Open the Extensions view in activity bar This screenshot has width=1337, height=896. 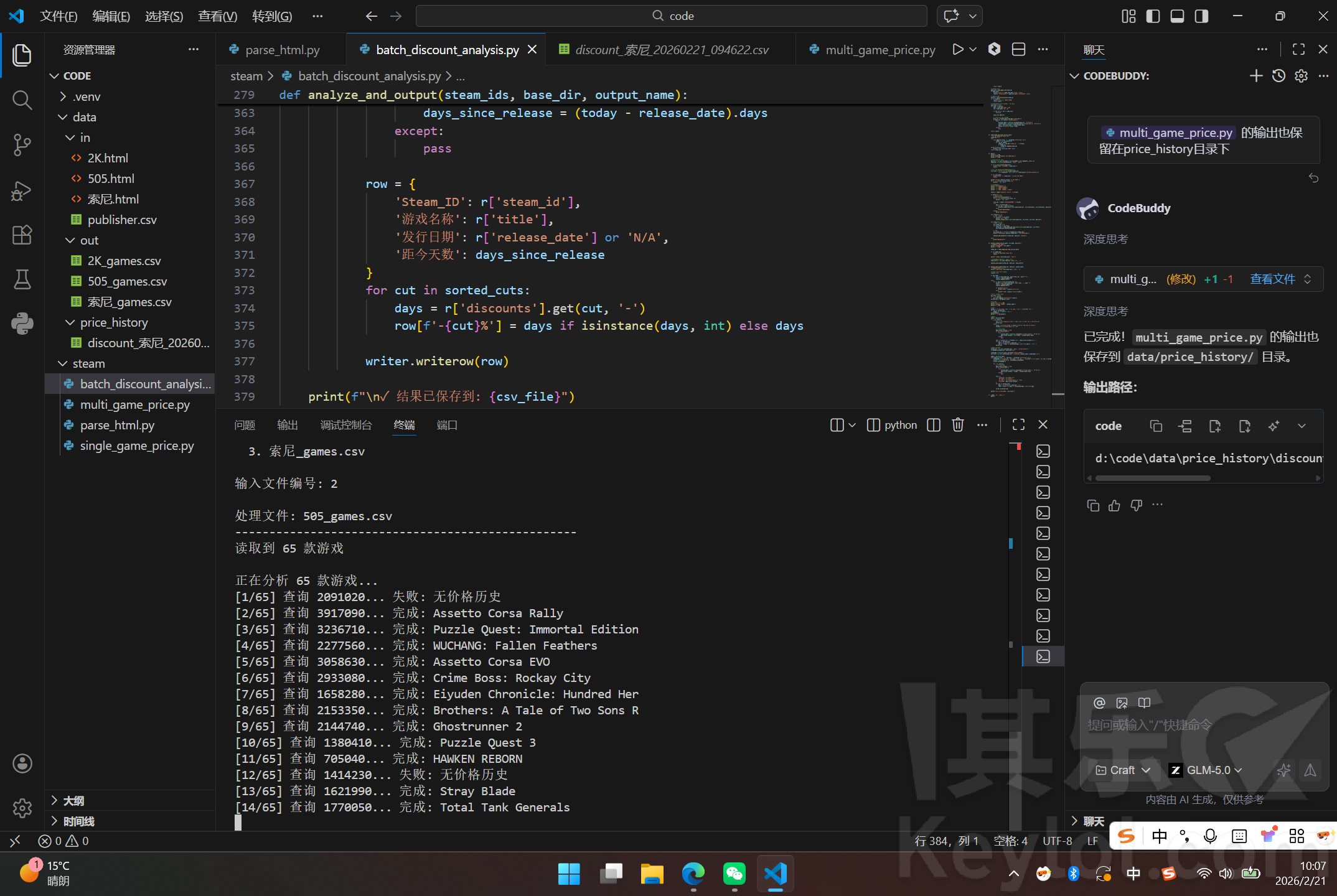pos(22,235)
